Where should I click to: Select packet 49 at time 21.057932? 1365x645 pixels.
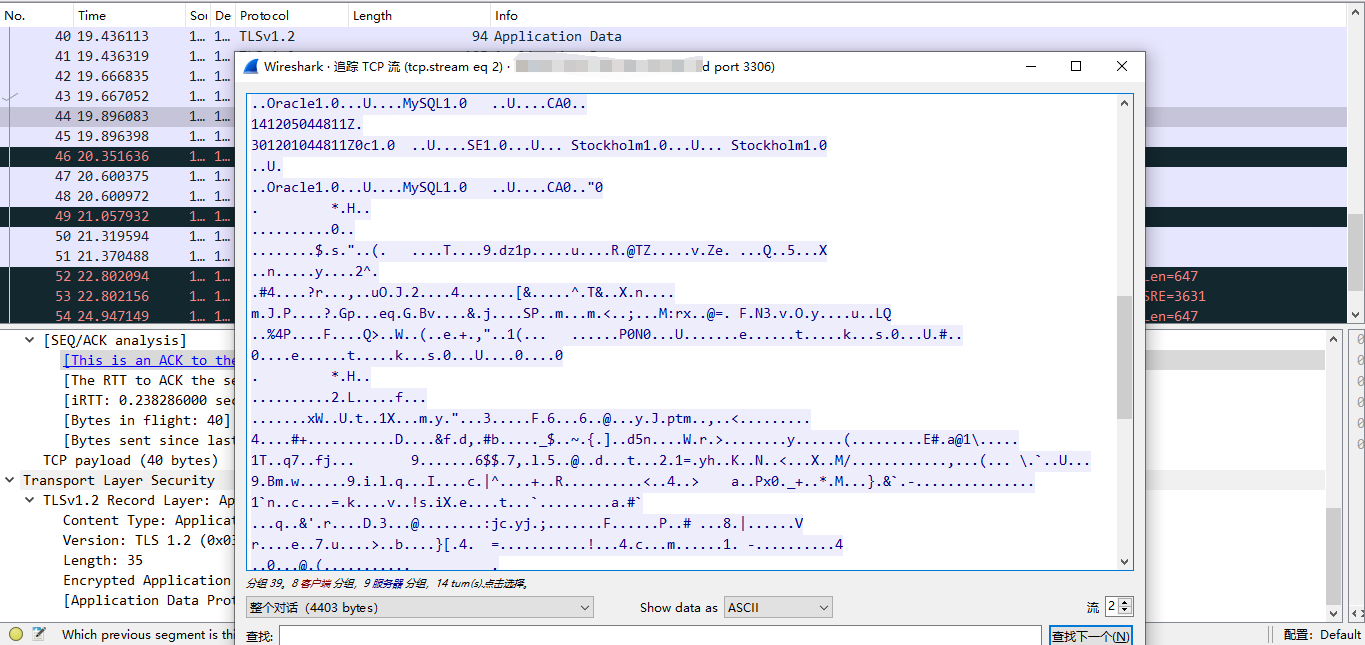[x=118, y=216]
